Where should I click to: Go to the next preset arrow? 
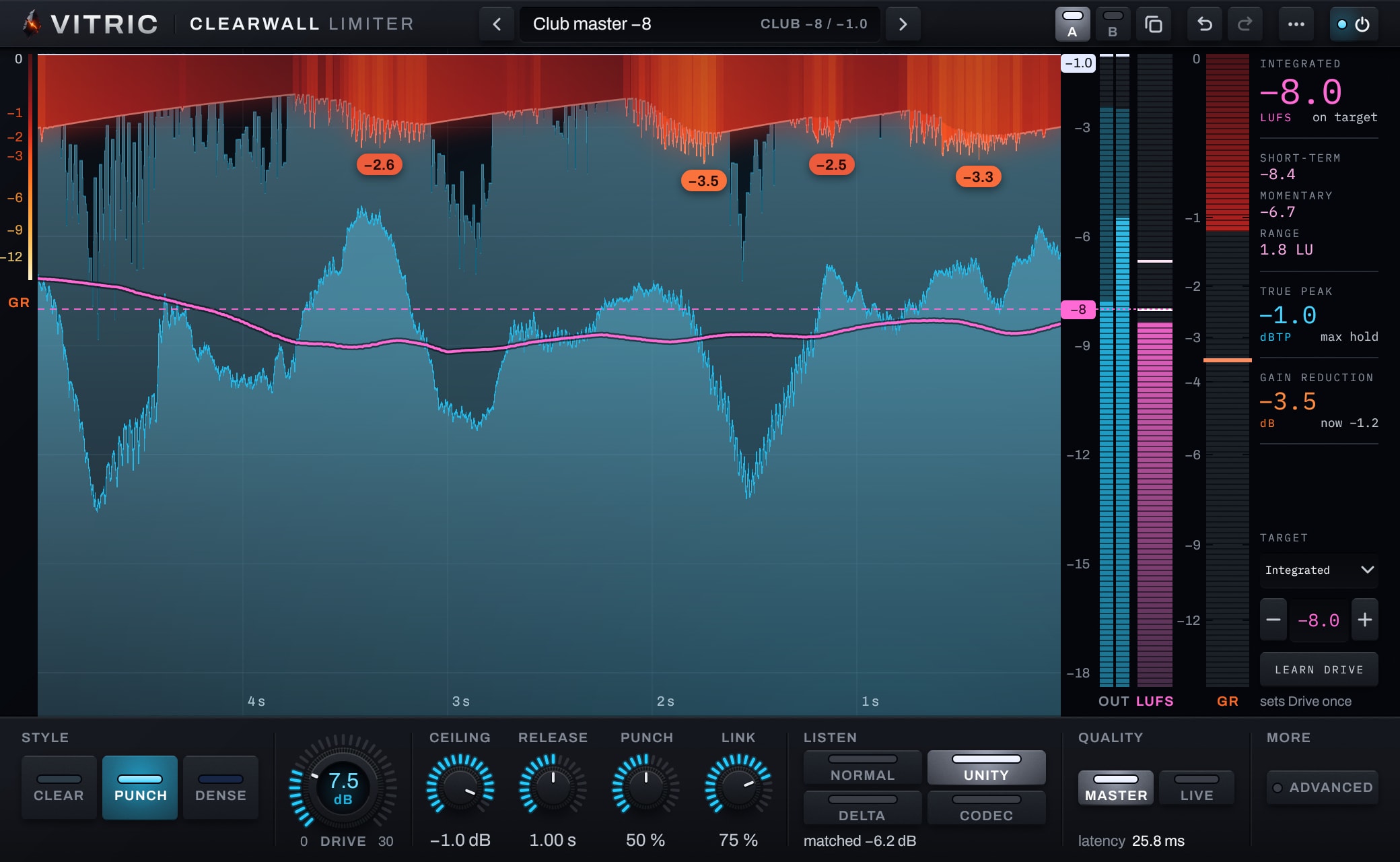[903, 24]
